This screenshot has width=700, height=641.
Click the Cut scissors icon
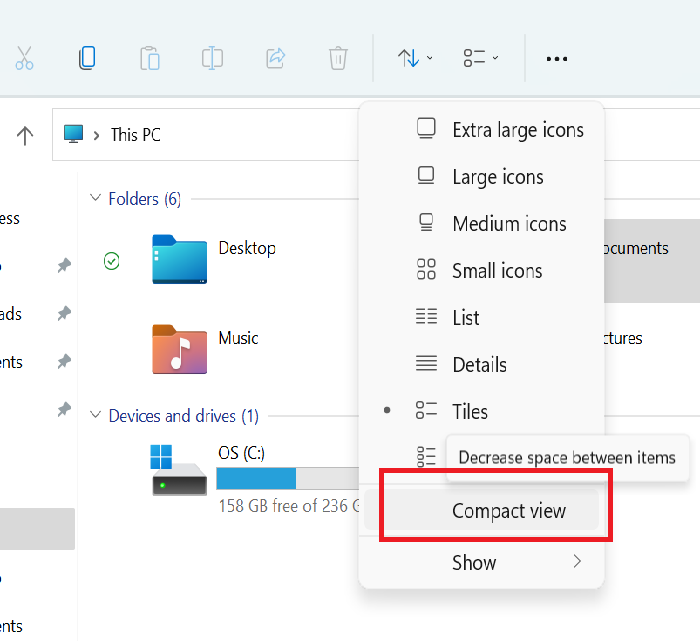pos(25,58)
